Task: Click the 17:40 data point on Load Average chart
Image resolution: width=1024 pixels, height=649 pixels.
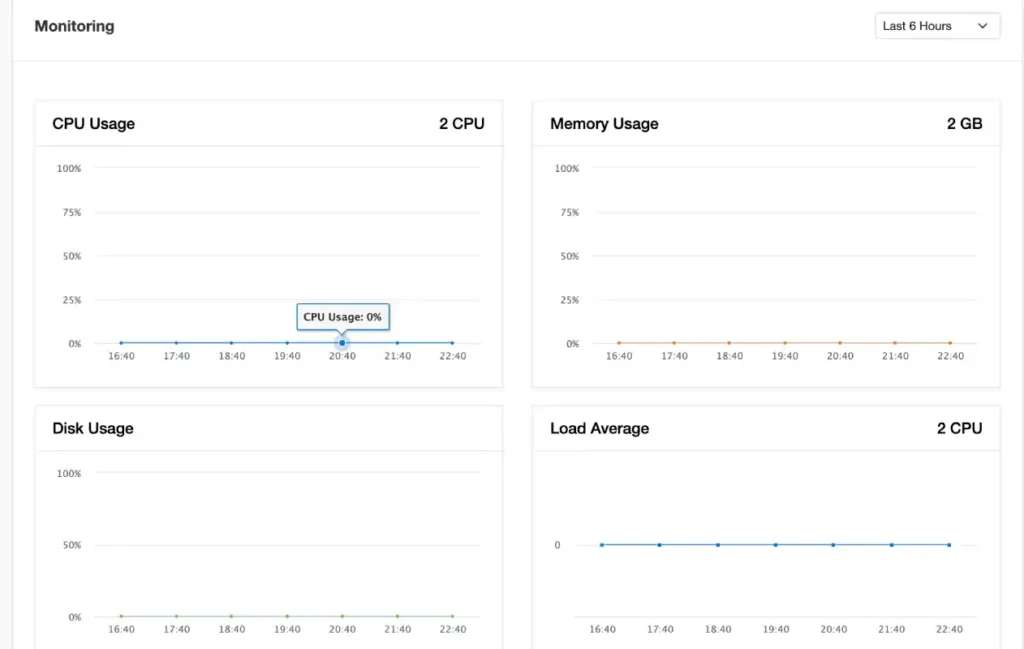Action: pos(660,545)
